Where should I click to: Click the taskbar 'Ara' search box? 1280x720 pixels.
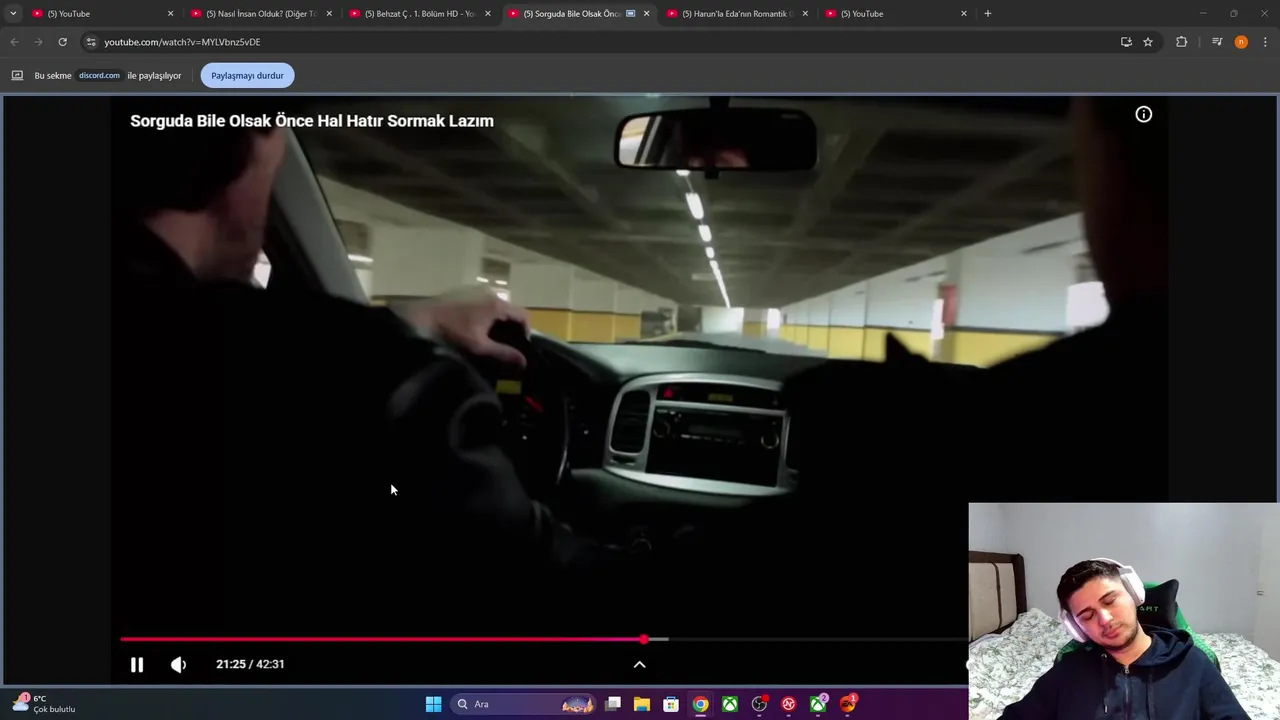(x=525, y=704)
